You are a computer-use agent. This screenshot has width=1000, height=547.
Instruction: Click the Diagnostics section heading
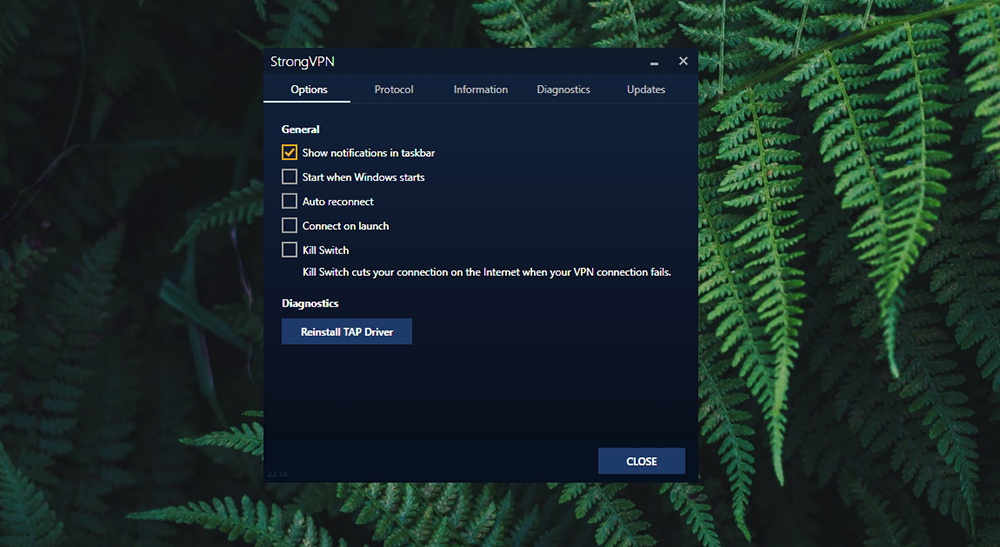point(310,303)
